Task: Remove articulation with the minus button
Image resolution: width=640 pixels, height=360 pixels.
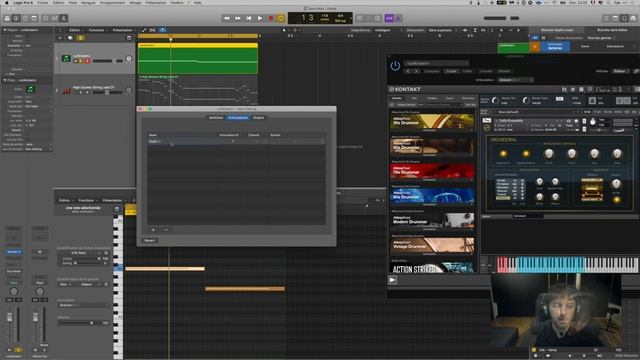Action: pyautogui.click(x=166, y=230)
